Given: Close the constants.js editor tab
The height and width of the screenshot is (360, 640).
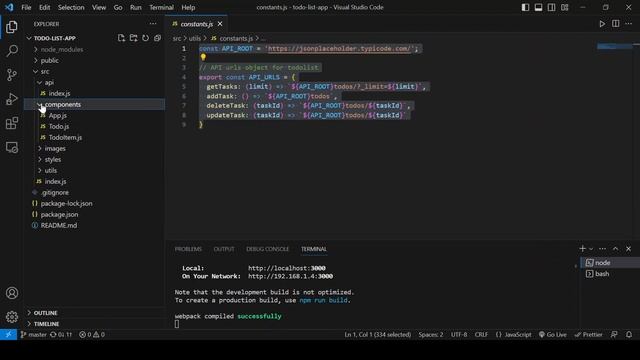Looking at the screenshot, I should 220,24.
